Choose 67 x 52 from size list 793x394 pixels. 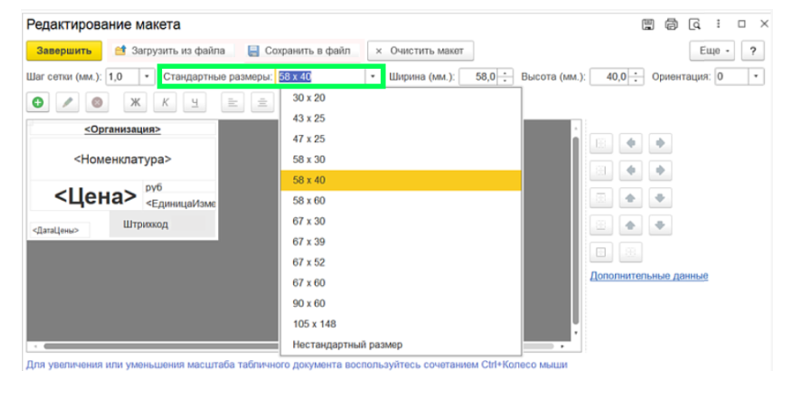(x=401, y=262)
